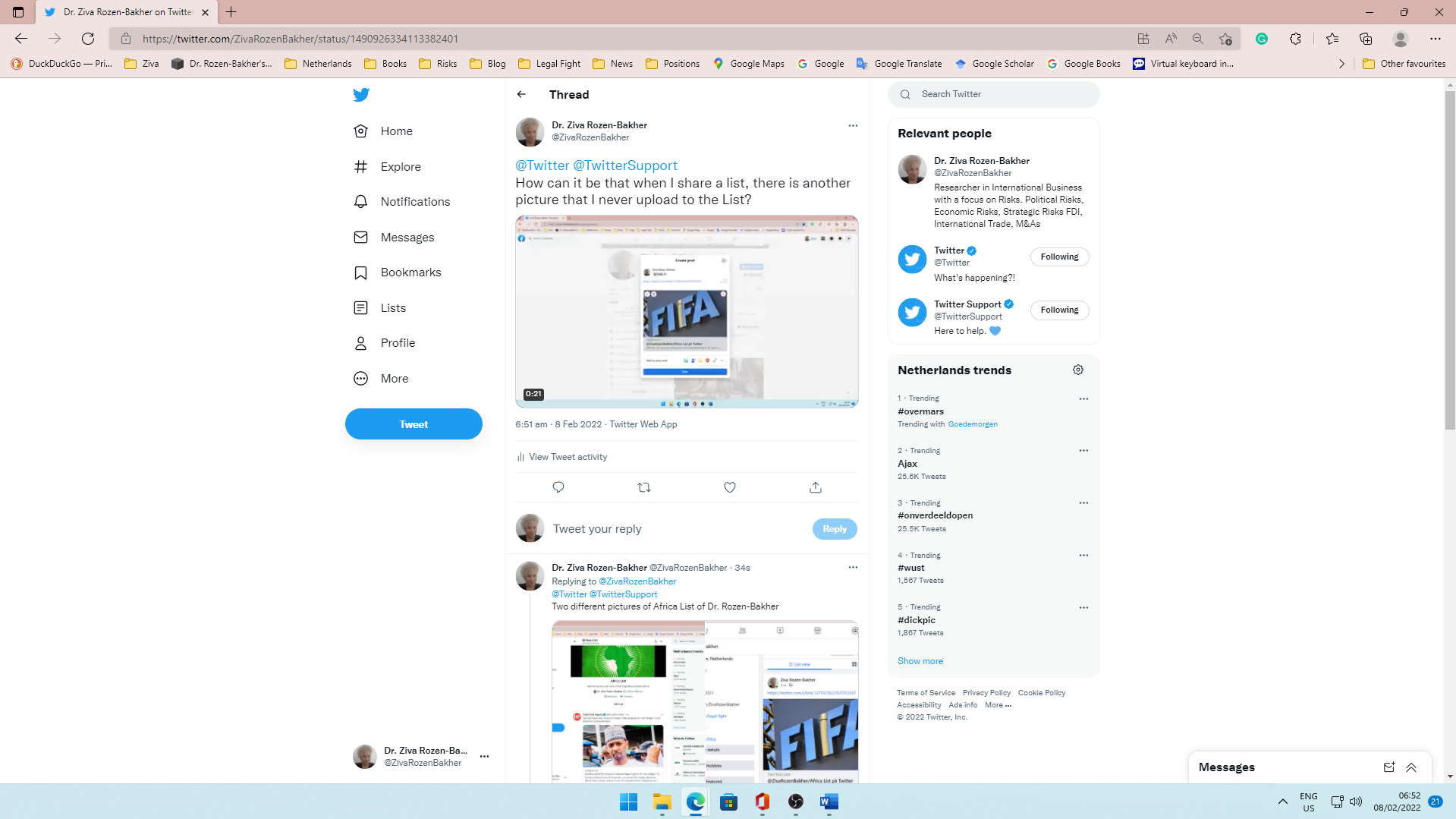This screenshot has width=1456, height=819.
Task: Open options for #dickpic trend
Action: pos(1083,608)
